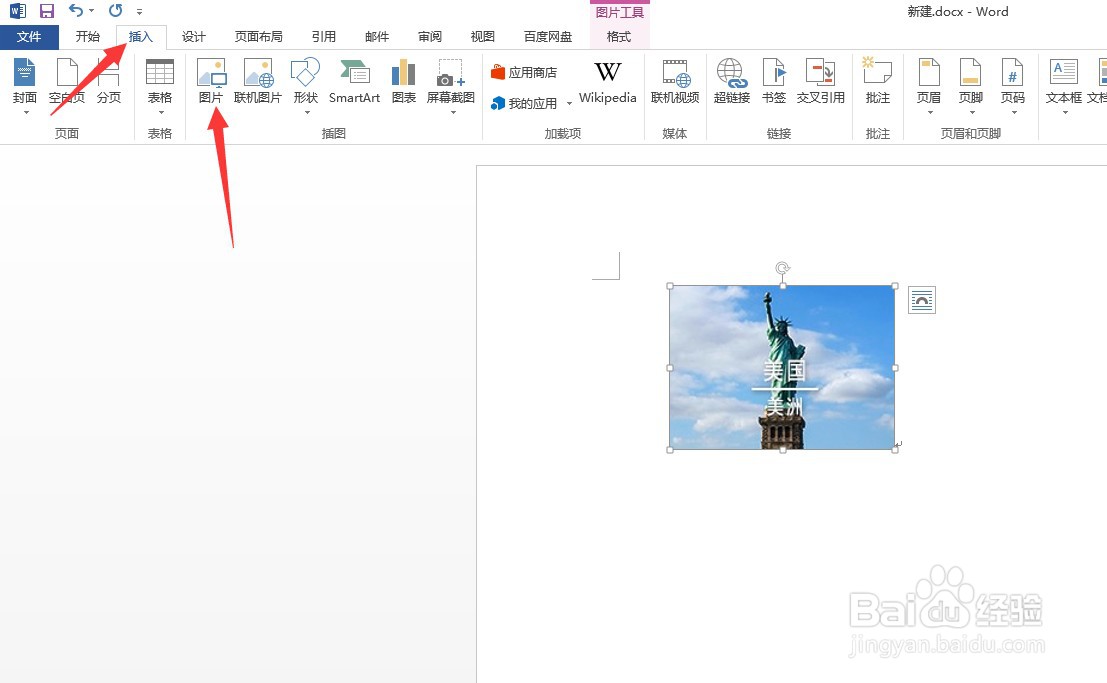Viewport: 1107px width, 683px height.
Task: Open 我的应用 add-ins
Action: [524, 103]
